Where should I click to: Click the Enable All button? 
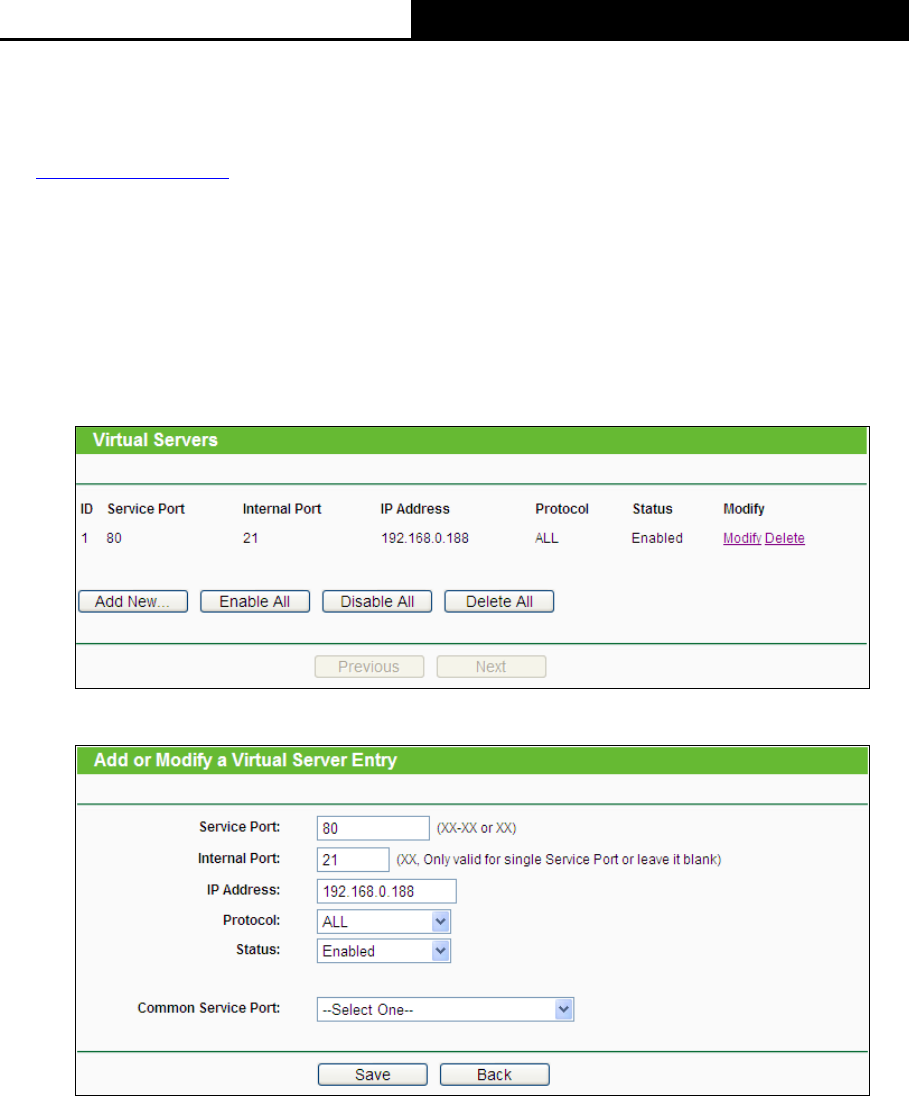click(x=255, y=601)
